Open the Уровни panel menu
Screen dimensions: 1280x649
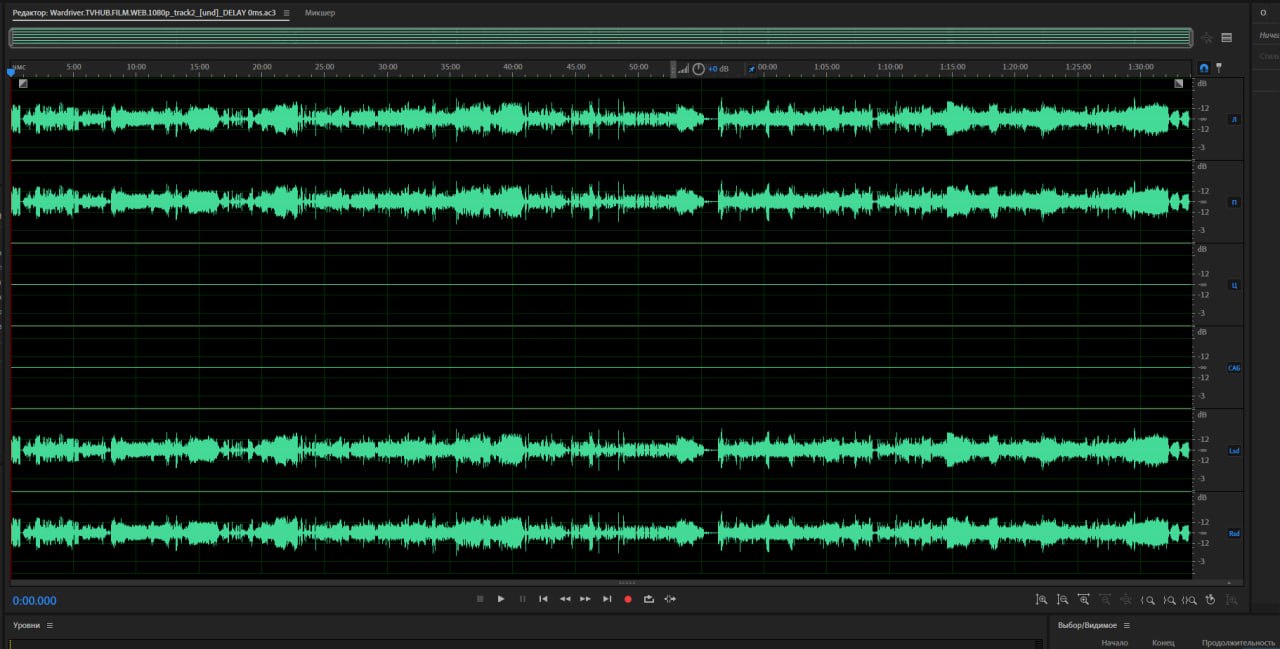point(50,625)
